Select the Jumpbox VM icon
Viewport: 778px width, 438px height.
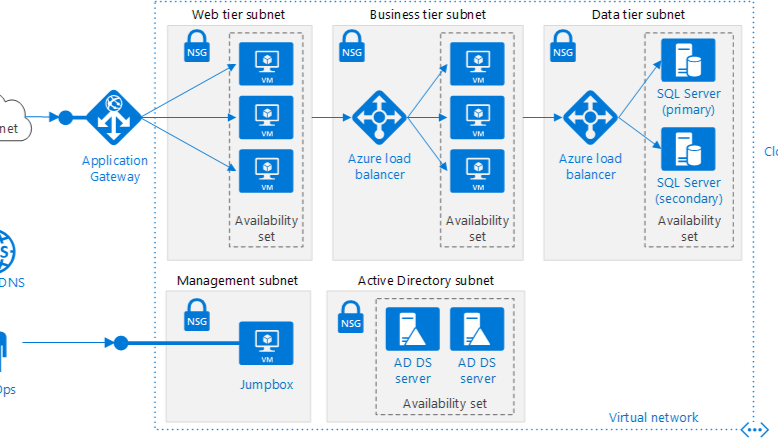tap(266, 343)
